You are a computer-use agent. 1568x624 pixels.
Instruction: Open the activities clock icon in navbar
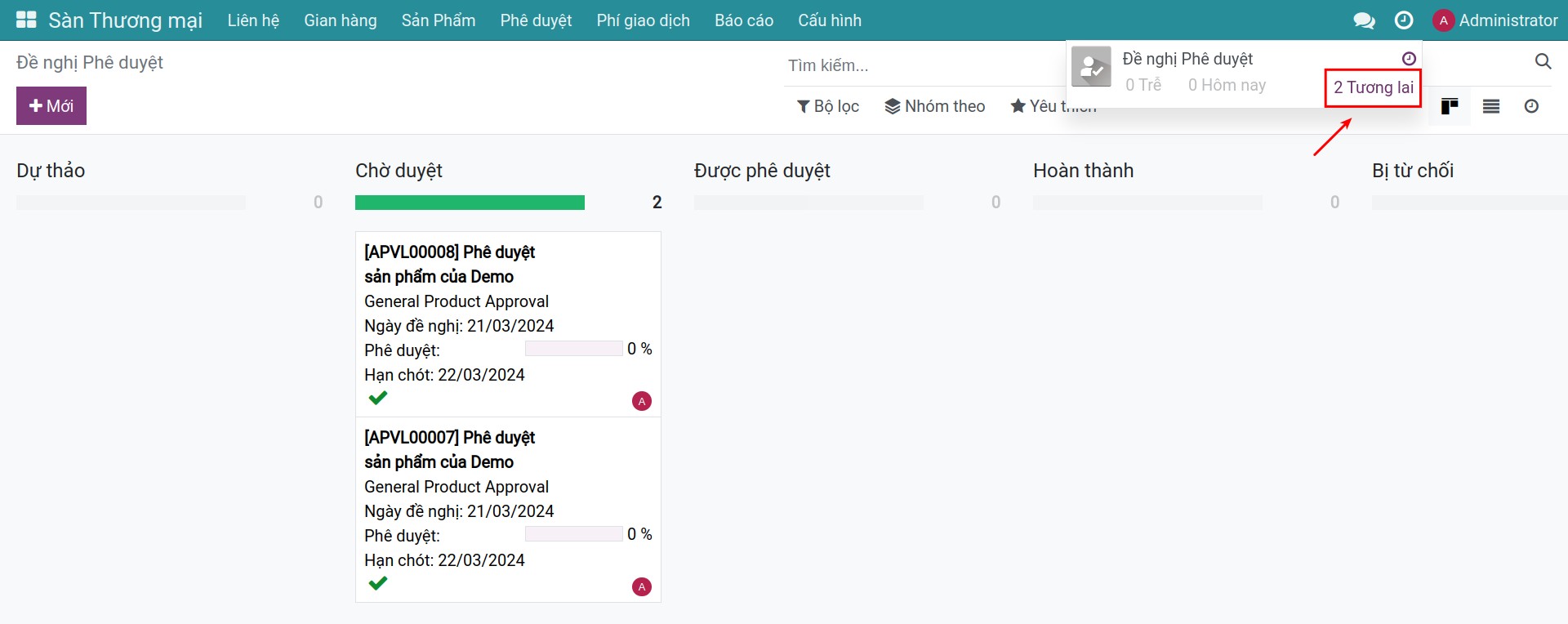pyautogui.click(x=1404, y=20)
